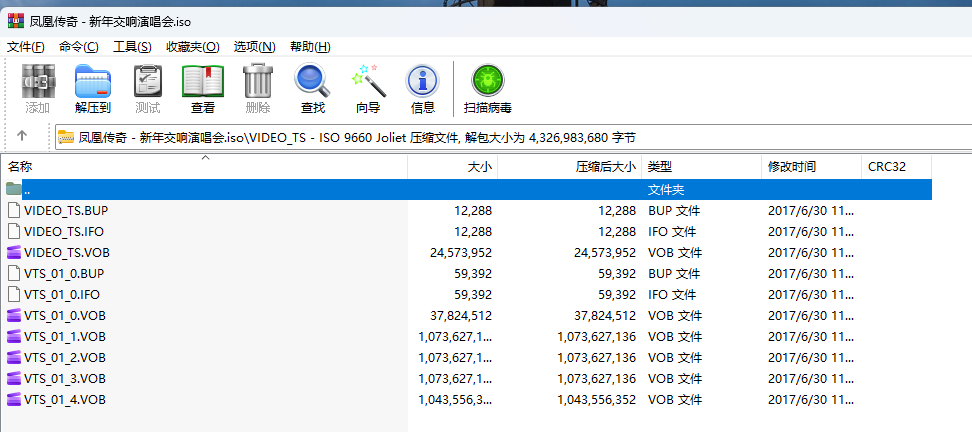
Task: Select the VTS_01_0.BUP file name
Action: click(x=64, y=274)
